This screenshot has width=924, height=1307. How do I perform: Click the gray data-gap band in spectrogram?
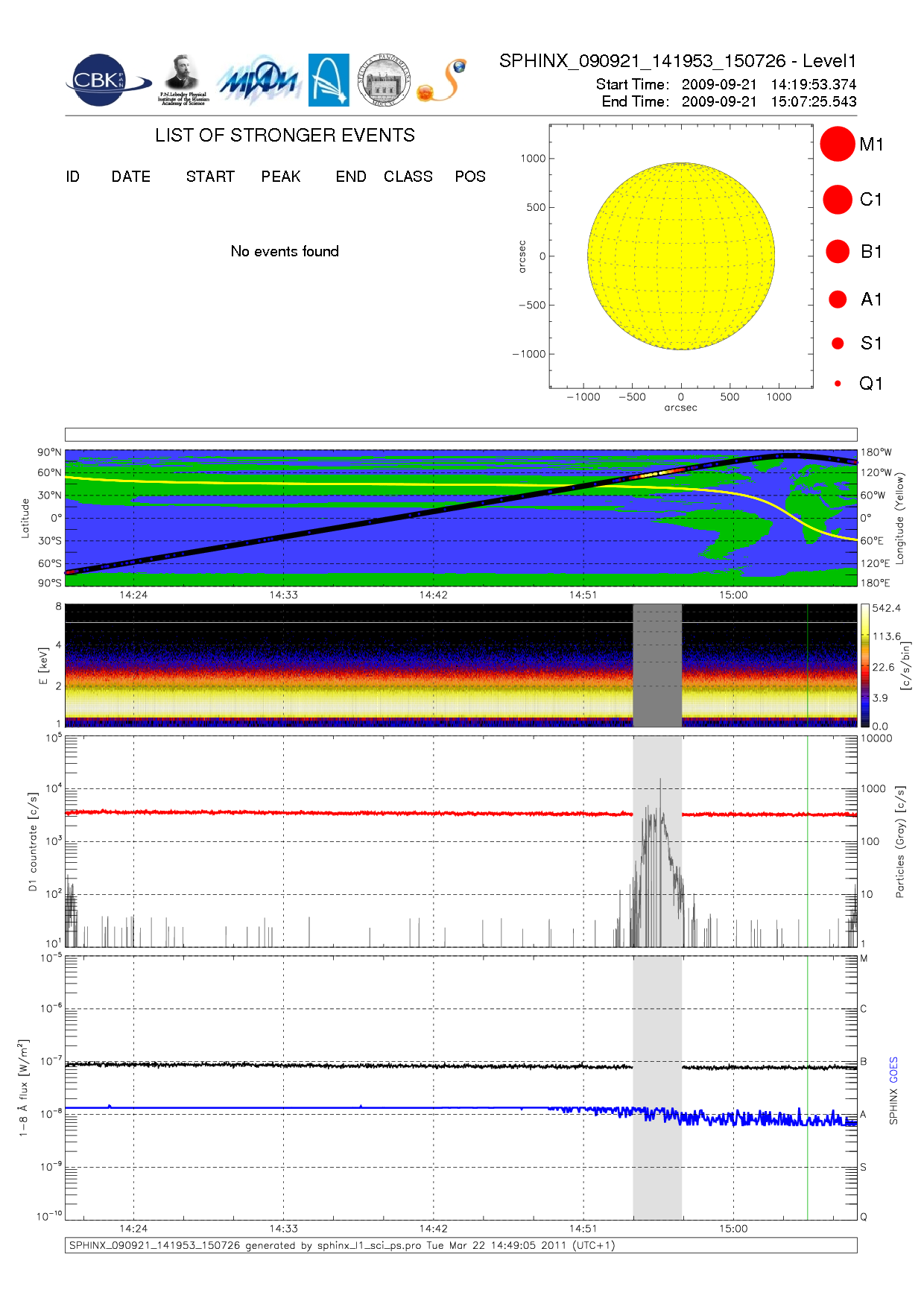coord(656,665)
